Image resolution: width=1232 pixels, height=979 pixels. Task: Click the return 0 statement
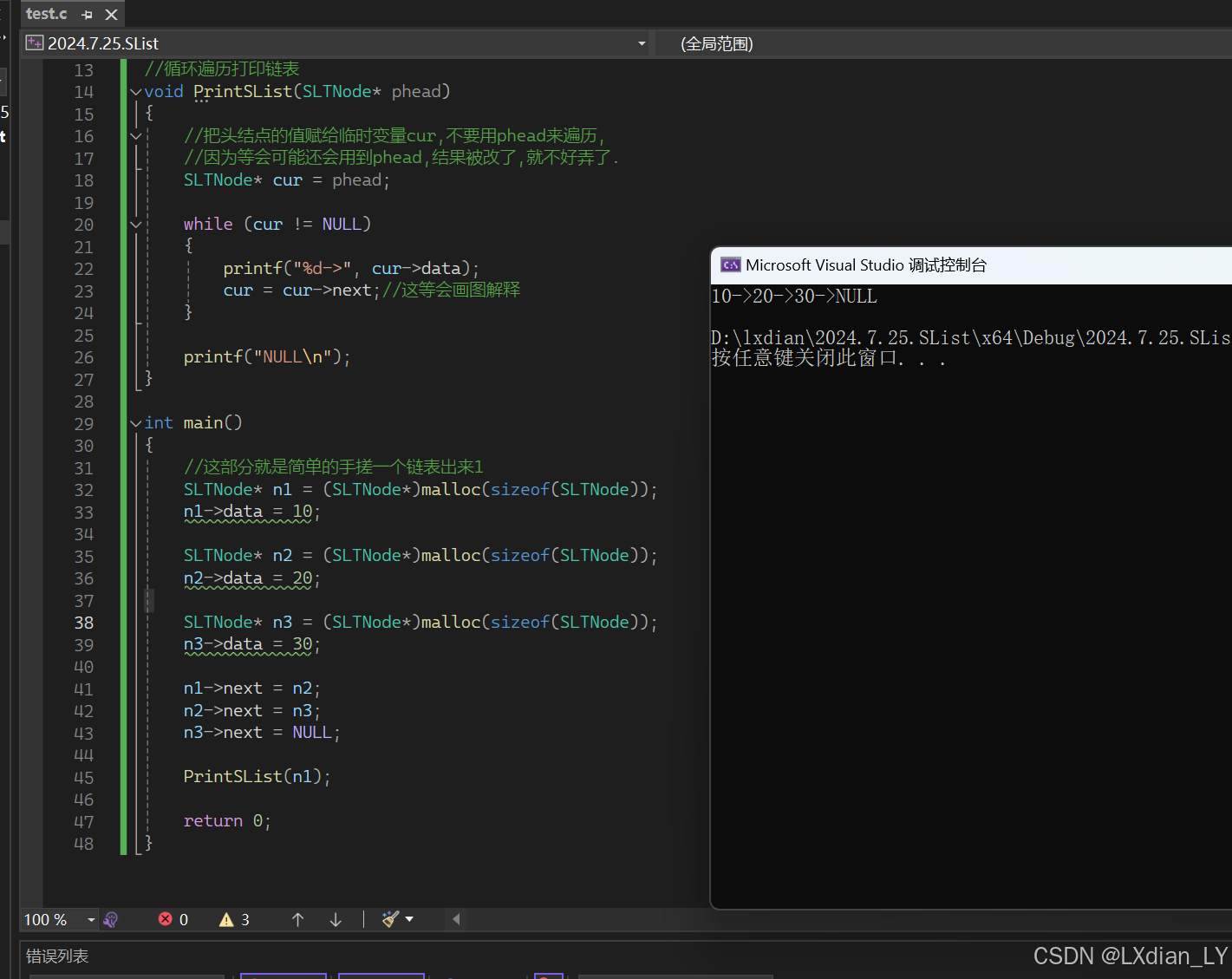[x=227, y=821]
